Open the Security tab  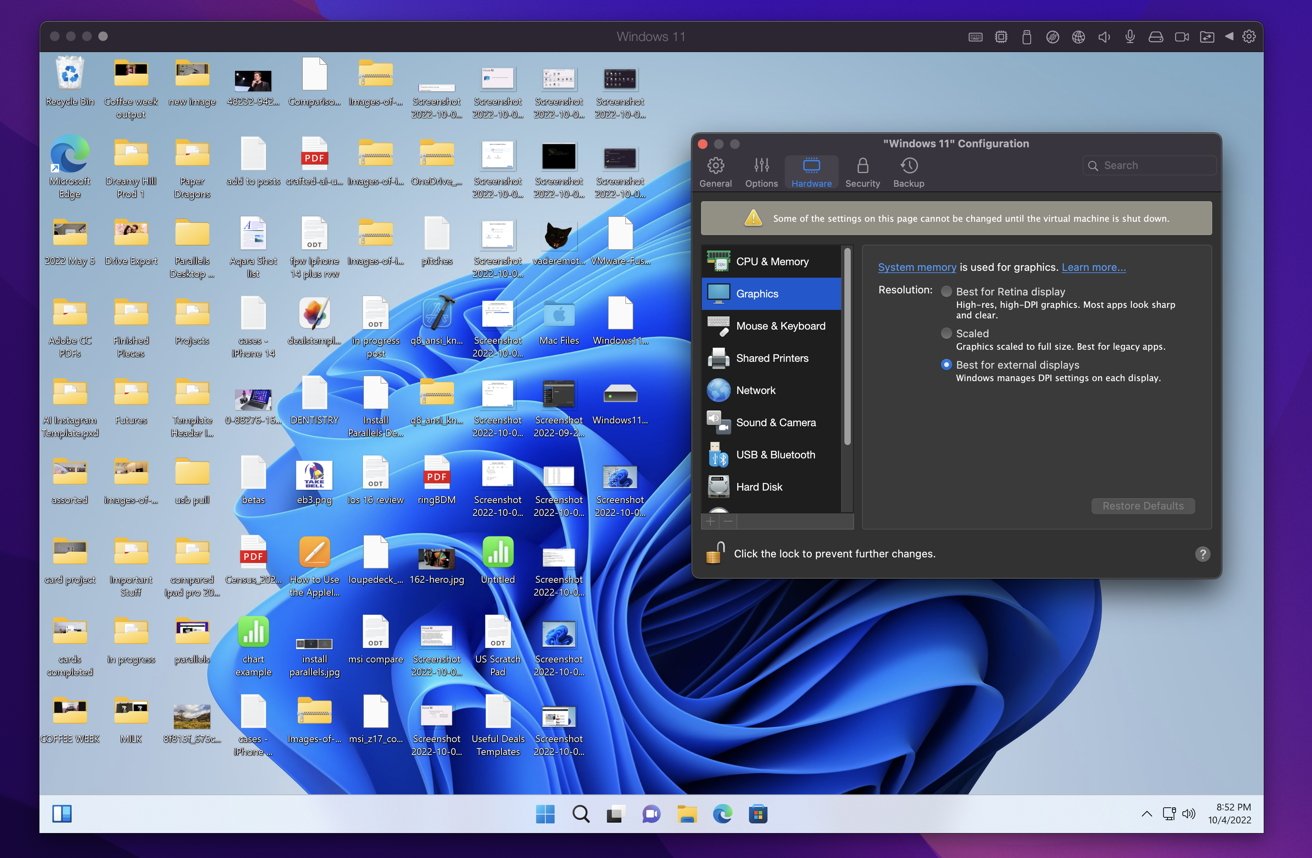(862, 172)
